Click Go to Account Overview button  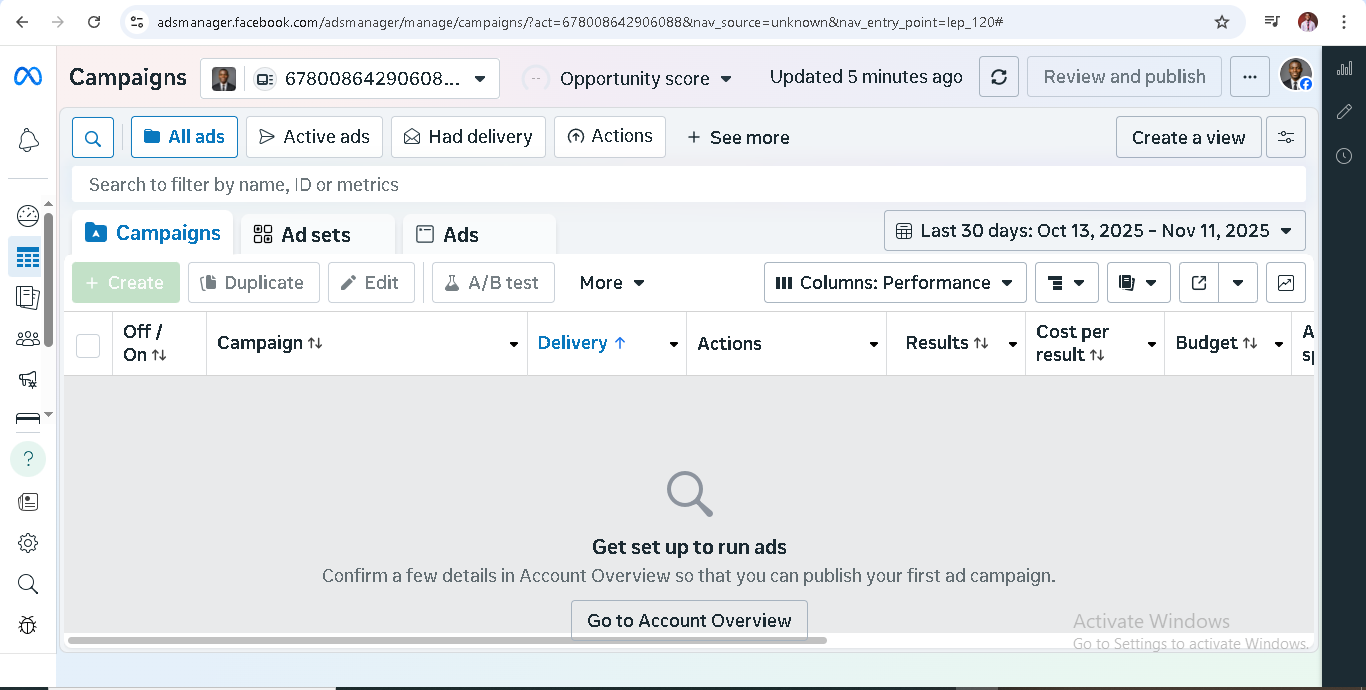pyautogui.click(x=689, y=621)
